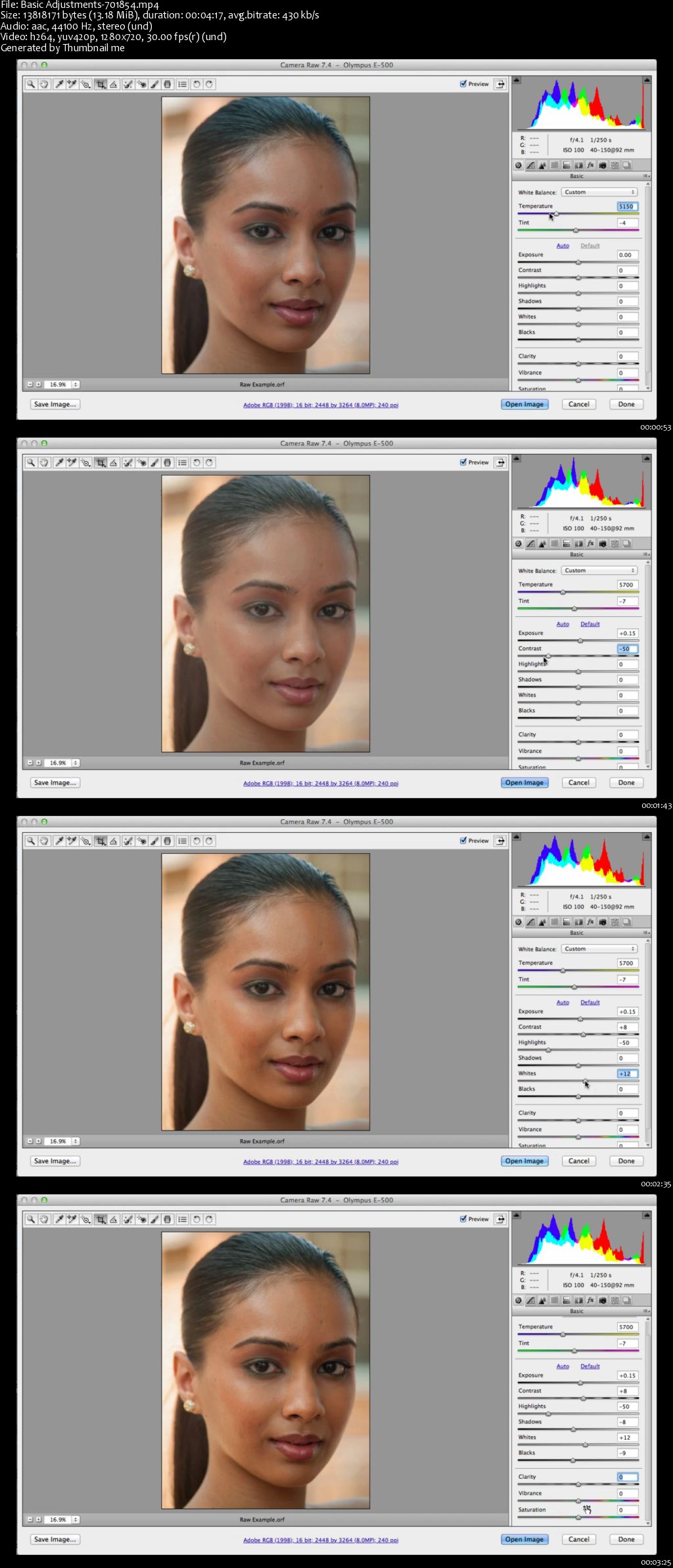Toggle full screen mode icon in the 00:00:53 frame
Image resolution: width=673 pixels, height=1568 pixels.
click(x=501, y=84)
